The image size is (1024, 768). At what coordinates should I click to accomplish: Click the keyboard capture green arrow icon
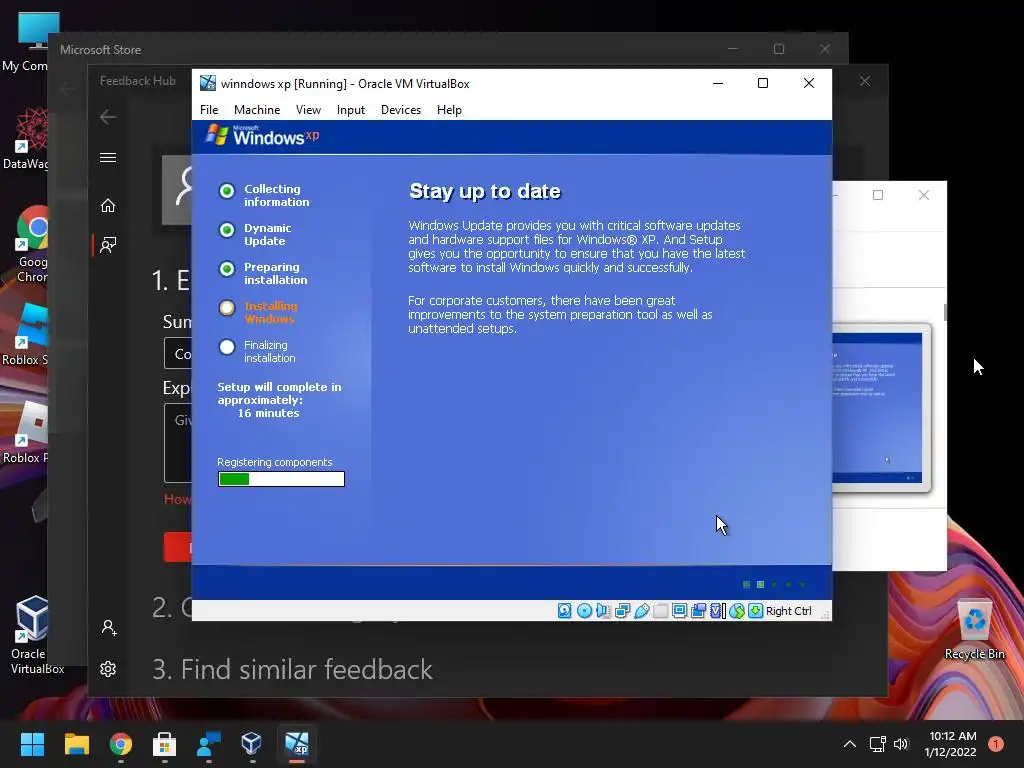(756, 611)
